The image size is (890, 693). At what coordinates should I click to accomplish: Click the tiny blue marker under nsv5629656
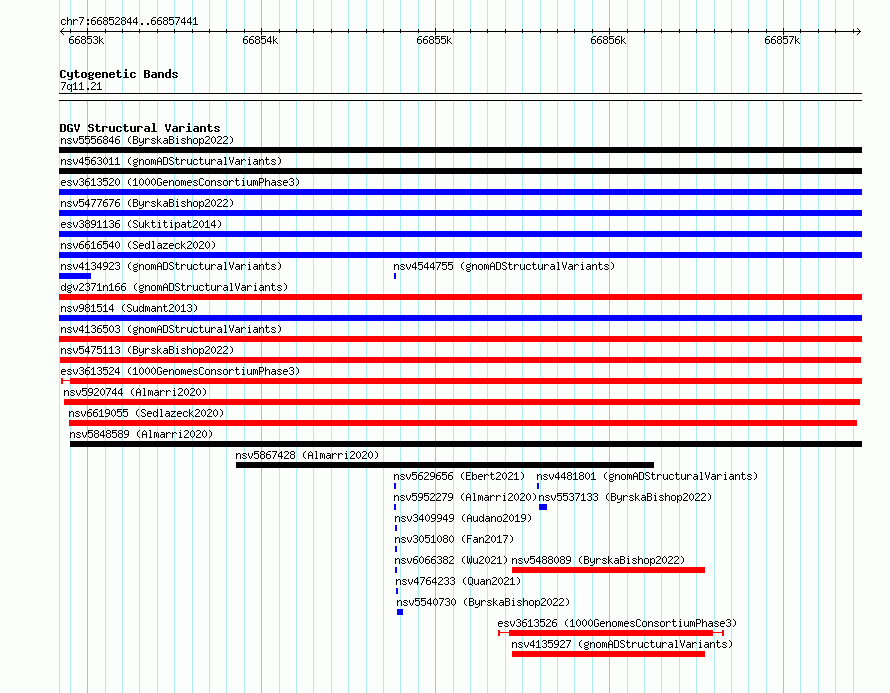tap(395, 486)
